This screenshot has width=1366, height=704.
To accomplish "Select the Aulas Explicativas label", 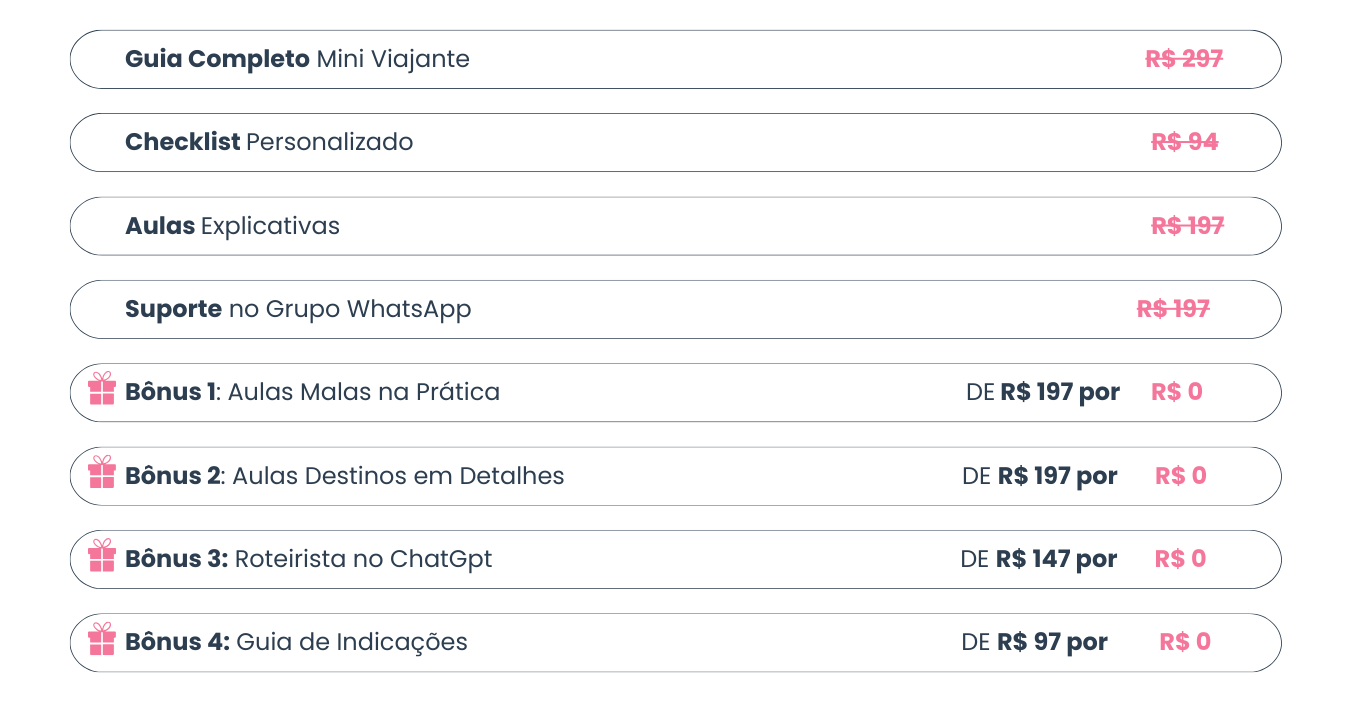I will (232, 226).
